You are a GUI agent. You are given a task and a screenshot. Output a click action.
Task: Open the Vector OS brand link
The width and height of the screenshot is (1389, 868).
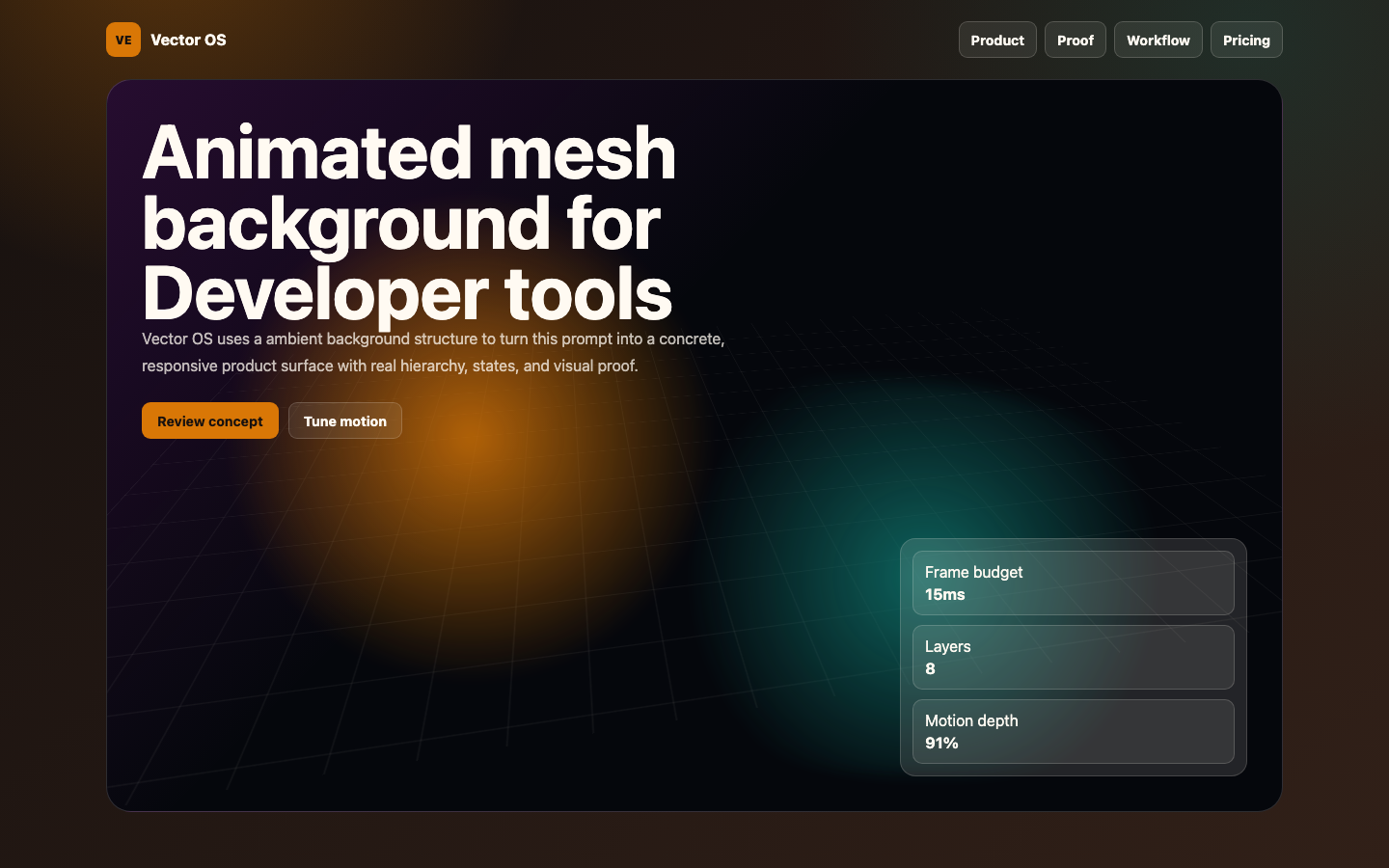166,40
